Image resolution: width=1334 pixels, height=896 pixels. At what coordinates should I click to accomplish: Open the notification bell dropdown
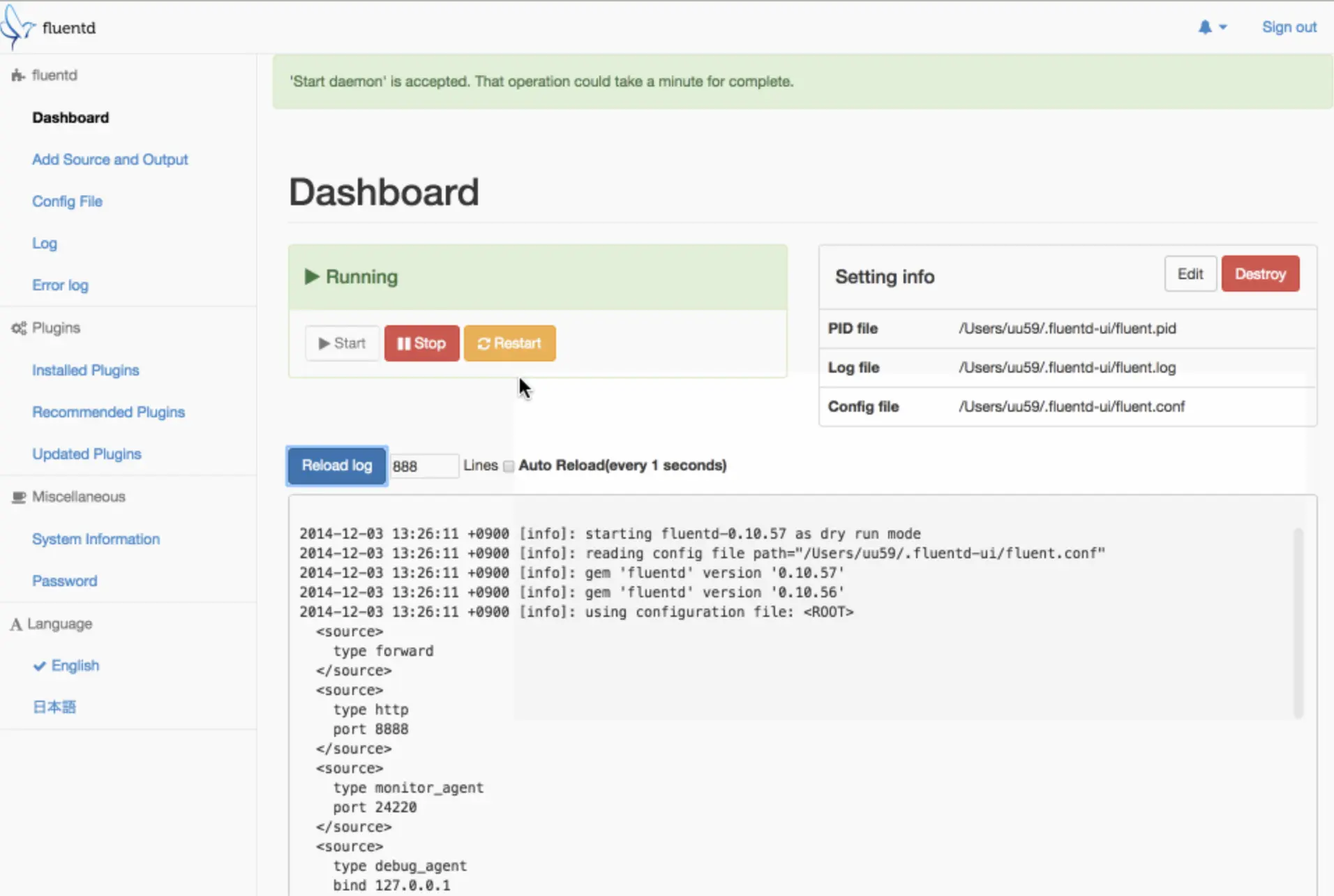click(x=1213, y=27)
